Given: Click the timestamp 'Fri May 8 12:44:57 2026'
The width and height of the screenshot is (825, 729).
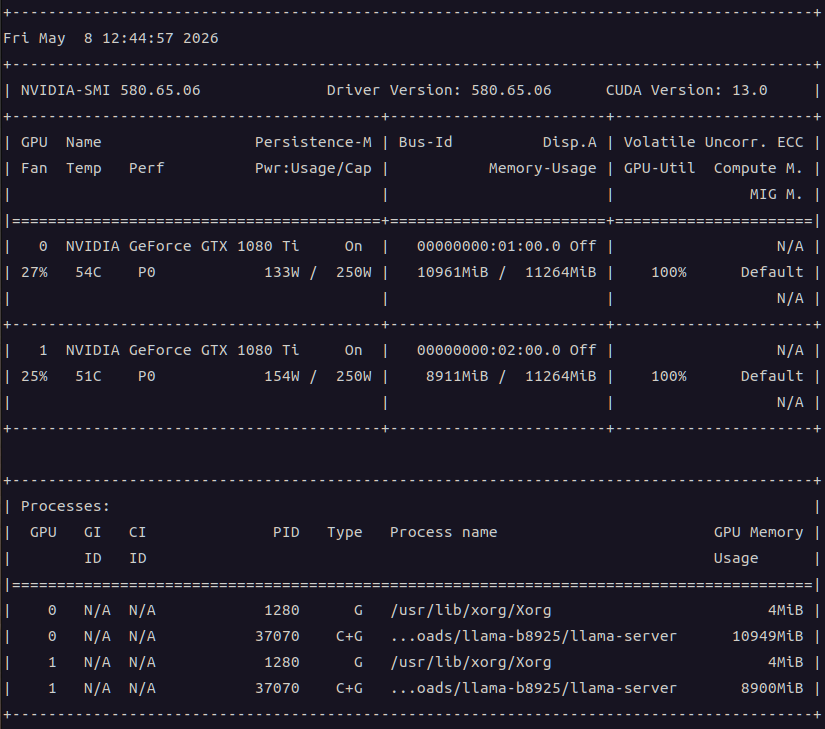Looking at the screenshot, I should click(x=110, y=38).
